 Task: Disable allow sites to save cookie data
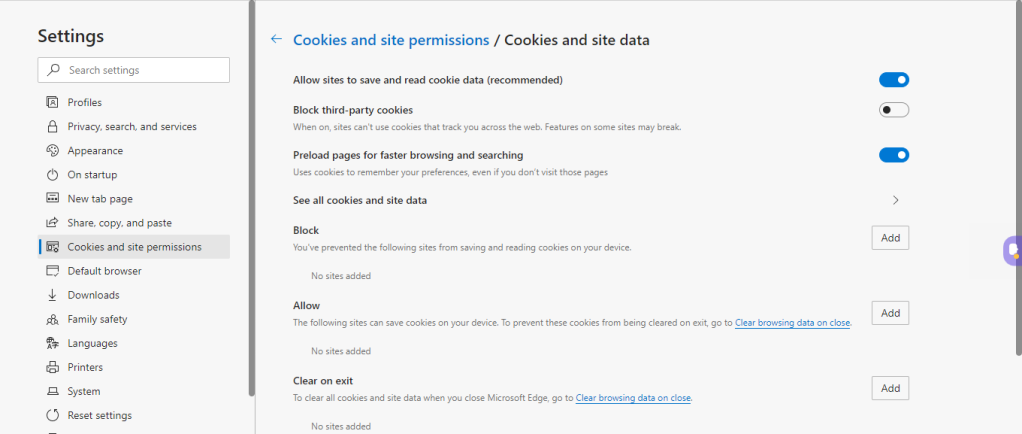[x=893, y=80]
